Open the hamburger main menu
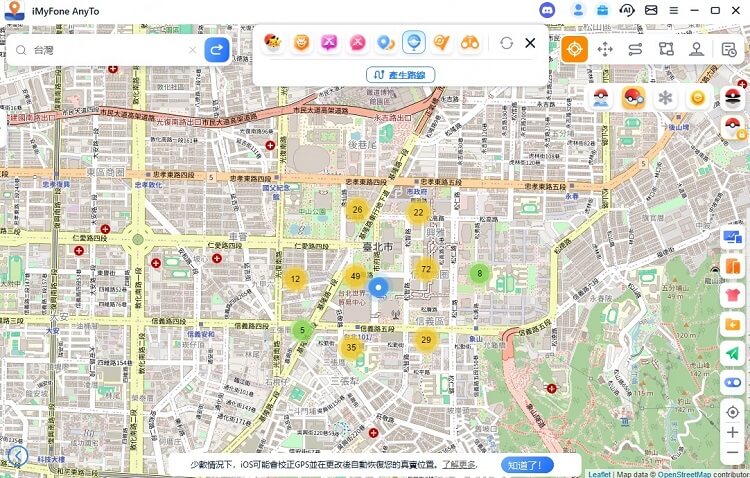Screen dimensions: 750x478 click(673, 10)
